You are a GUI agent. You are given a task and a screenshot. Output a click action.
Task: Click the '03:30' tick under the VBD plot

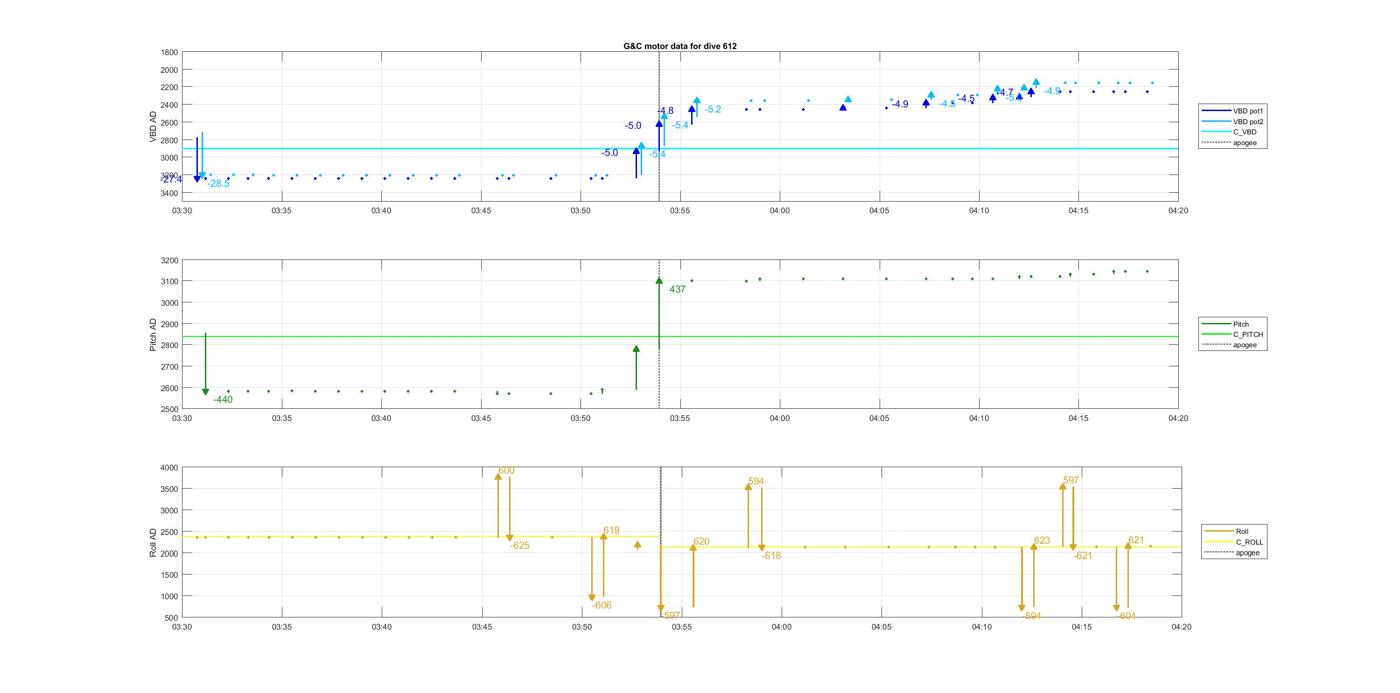[182, 211]
